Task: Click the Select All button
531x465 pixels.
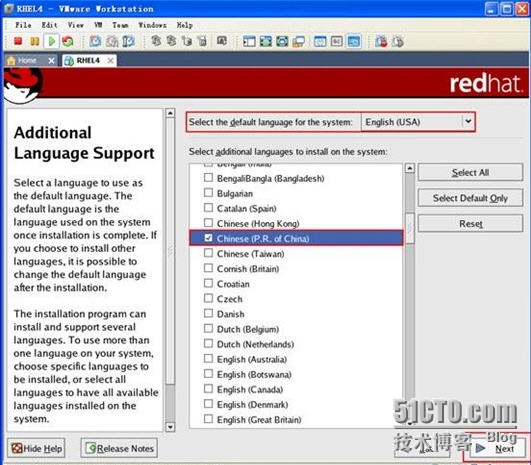Action: [x=470, y=172]
